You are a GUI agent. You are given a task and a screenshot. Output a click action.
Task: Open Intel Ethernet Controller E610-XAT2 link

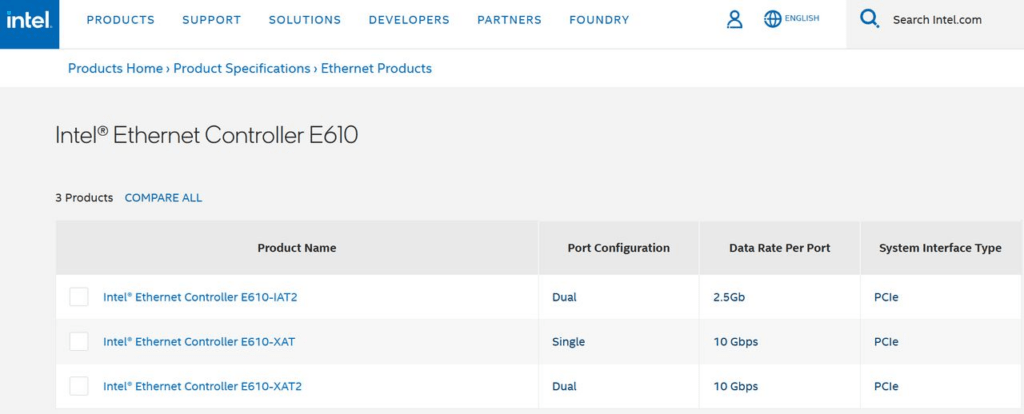(x=202, y=386)
